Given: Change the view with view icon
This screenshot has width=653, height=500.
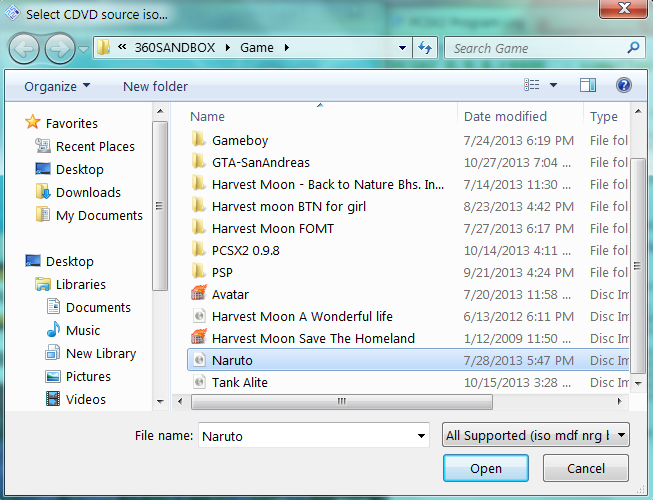Looking at the screenshot, I should tap(531, 85).
